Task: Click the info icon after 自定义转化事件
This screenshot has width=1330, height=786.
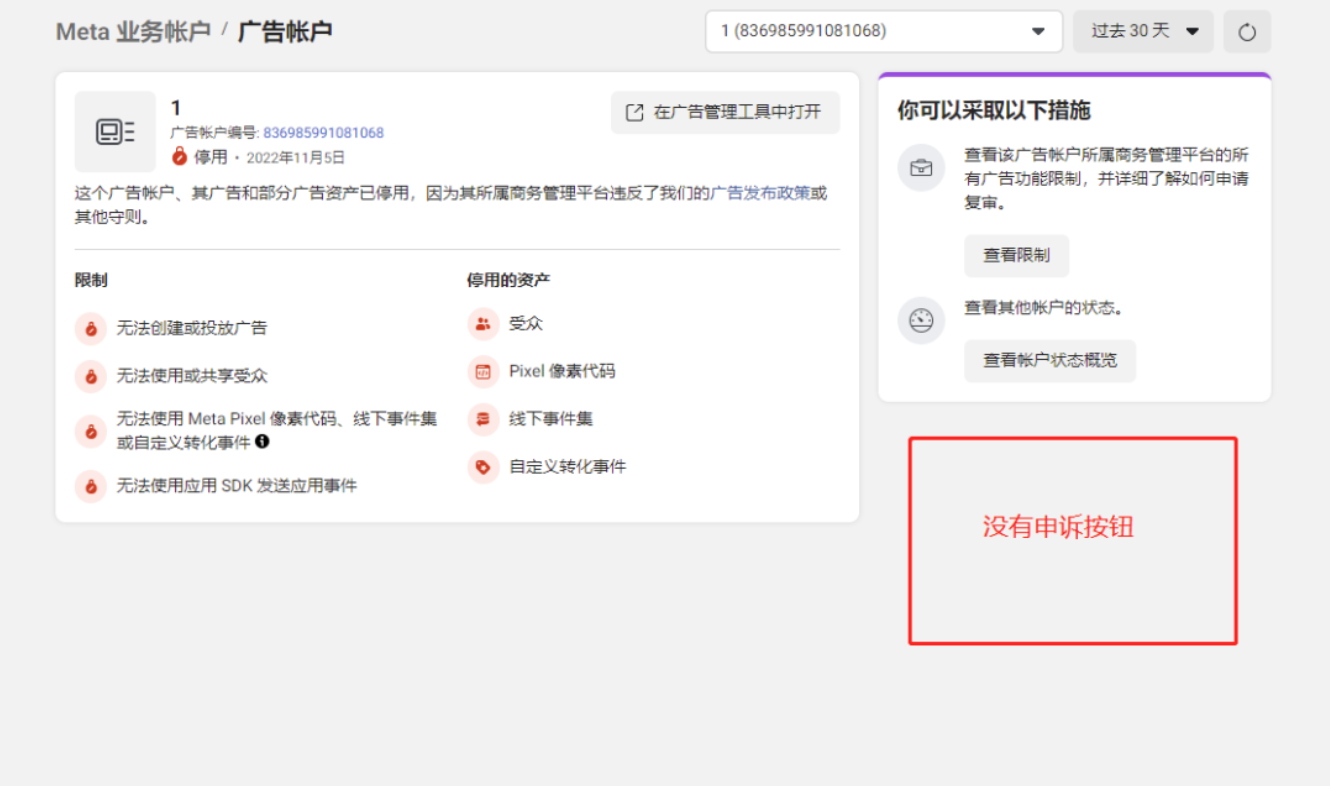Action: point(262,441)
